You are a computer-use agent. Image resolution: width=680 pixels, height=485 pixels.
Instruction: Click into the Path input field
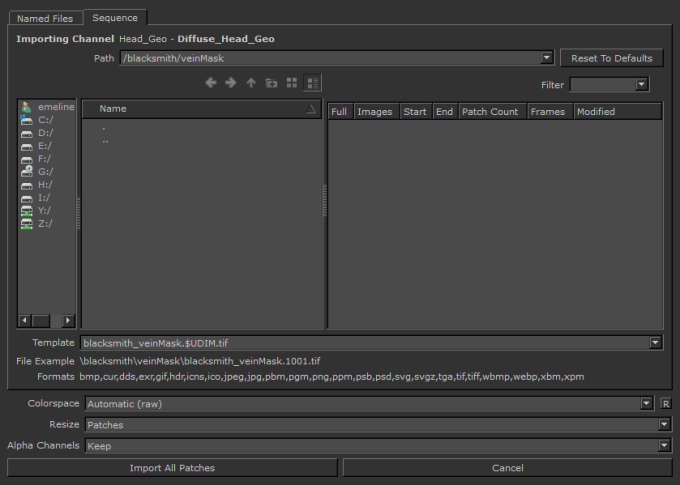click(x=330, y=58)
